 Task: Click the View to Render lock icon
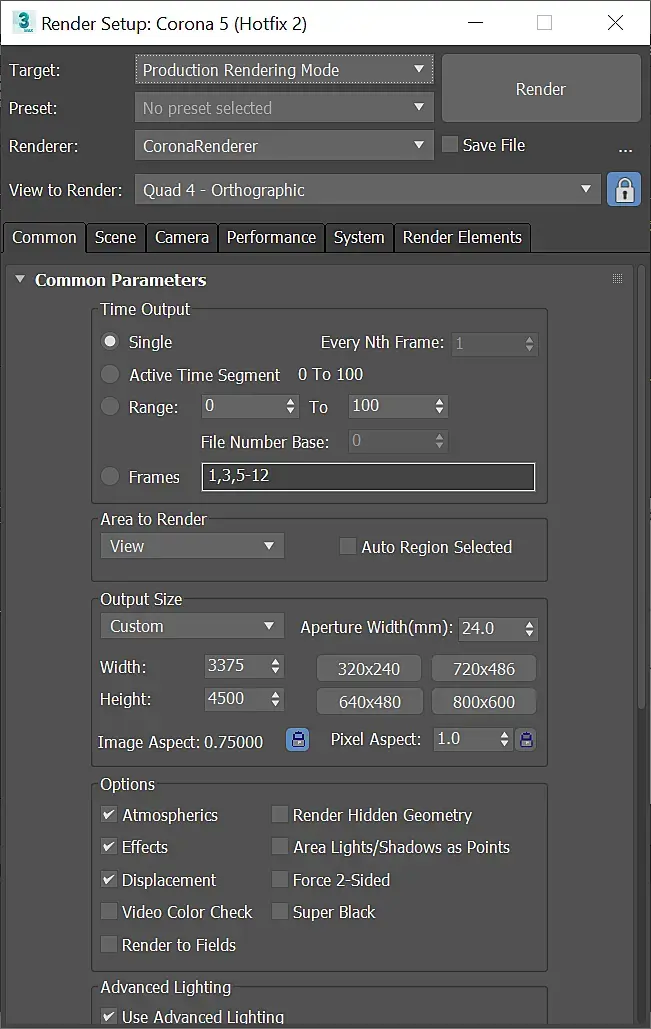624,190
